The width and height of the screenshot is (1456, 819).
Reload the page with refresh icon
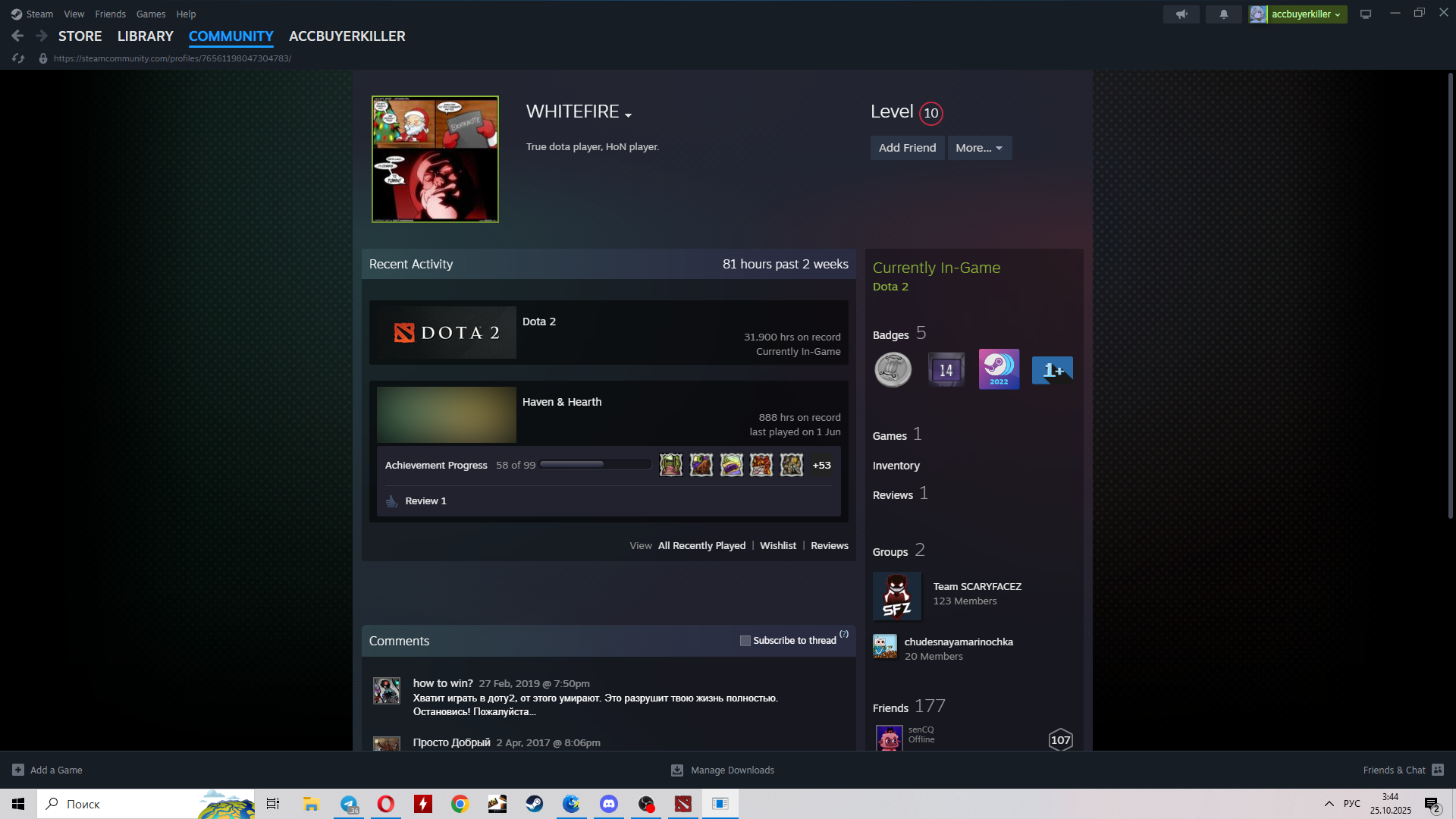click(18, 58)
